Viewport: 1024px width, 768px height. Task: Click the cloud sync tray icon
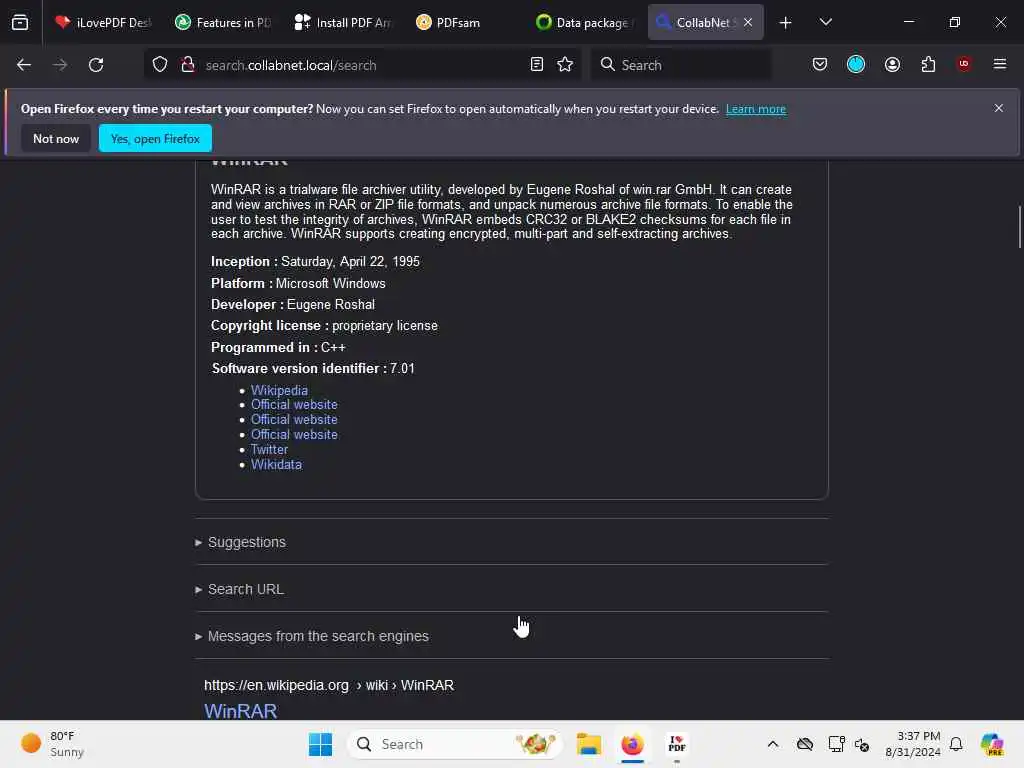805,744
